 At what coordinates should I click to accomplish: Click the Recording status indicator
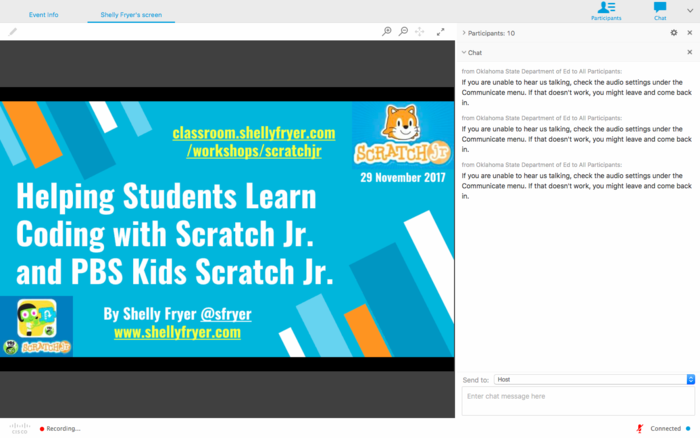[60, 428]
